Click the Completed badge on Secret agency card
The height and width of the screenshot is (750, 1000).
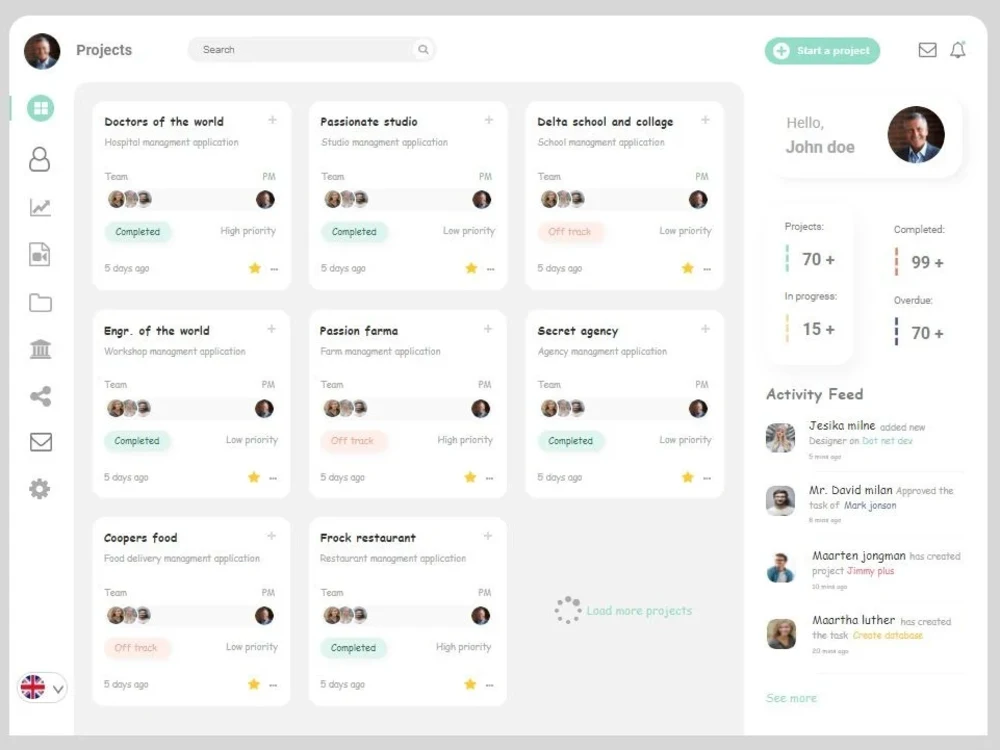pyautogui.click(x=570, y=441)
